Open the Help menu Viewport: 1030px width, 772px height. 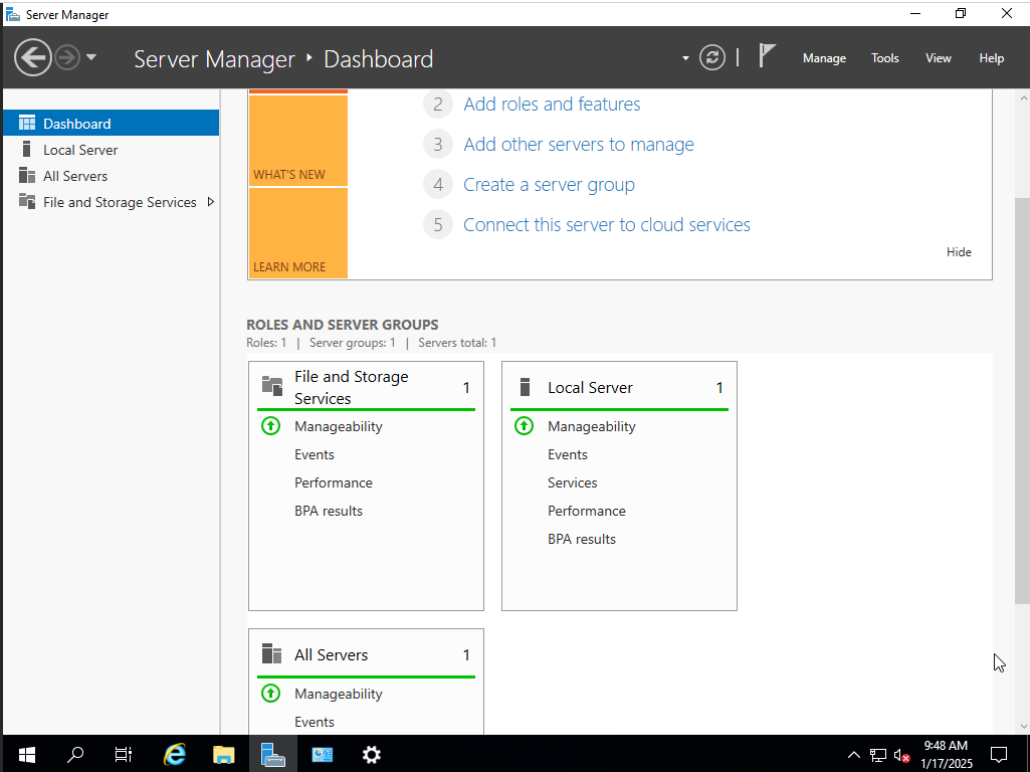tap(991, 58)
